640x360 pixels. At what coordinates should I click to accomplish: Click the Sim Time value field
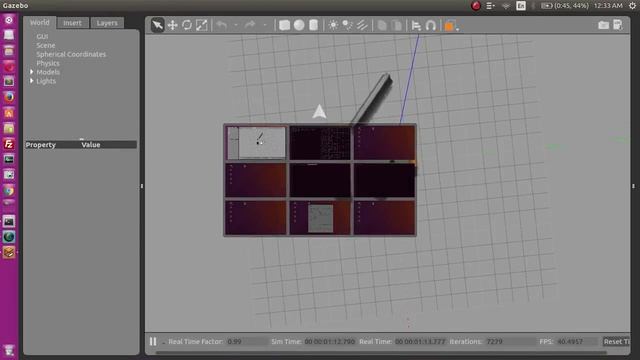point(330,341)
